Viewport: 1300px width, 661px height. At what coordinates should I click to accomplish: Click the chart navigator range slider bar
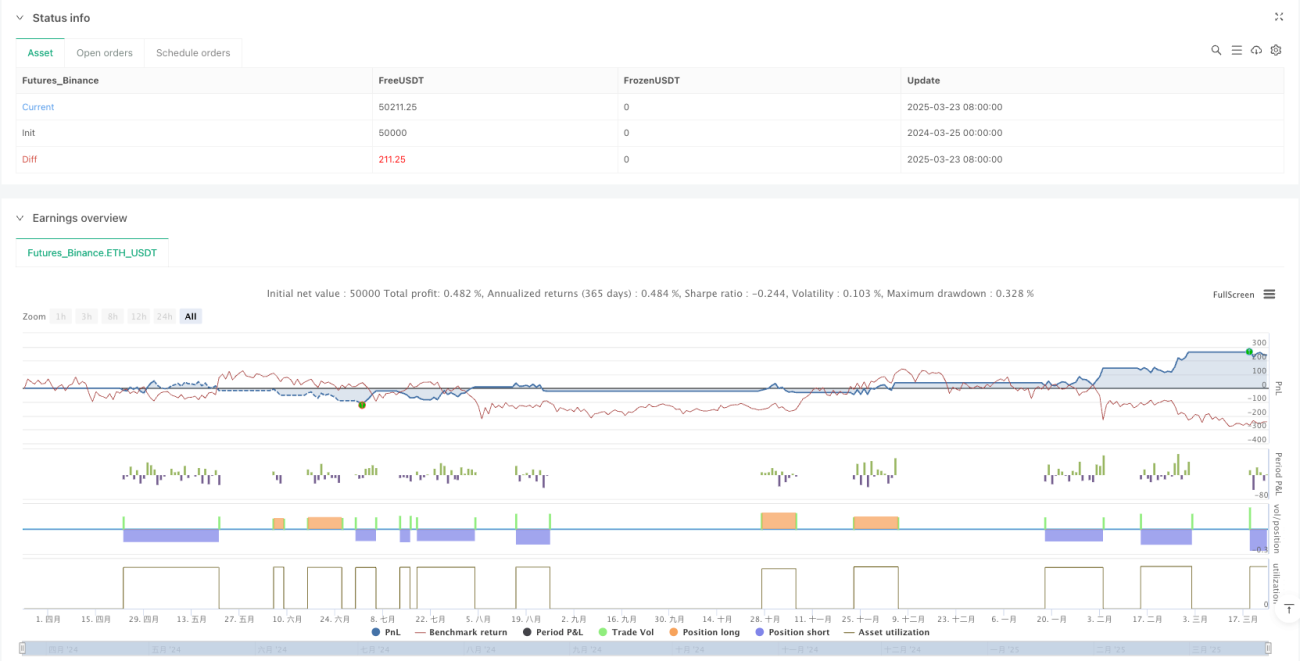coord(645,649)
